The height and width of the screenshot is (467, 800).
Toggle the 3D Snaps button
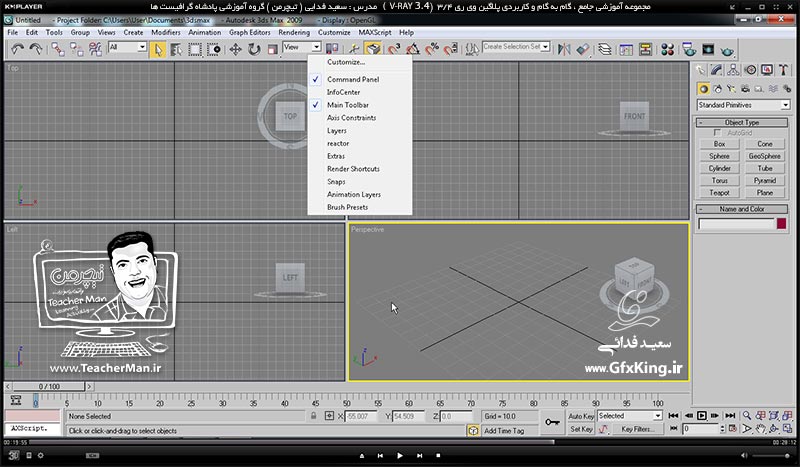point(394,49)
